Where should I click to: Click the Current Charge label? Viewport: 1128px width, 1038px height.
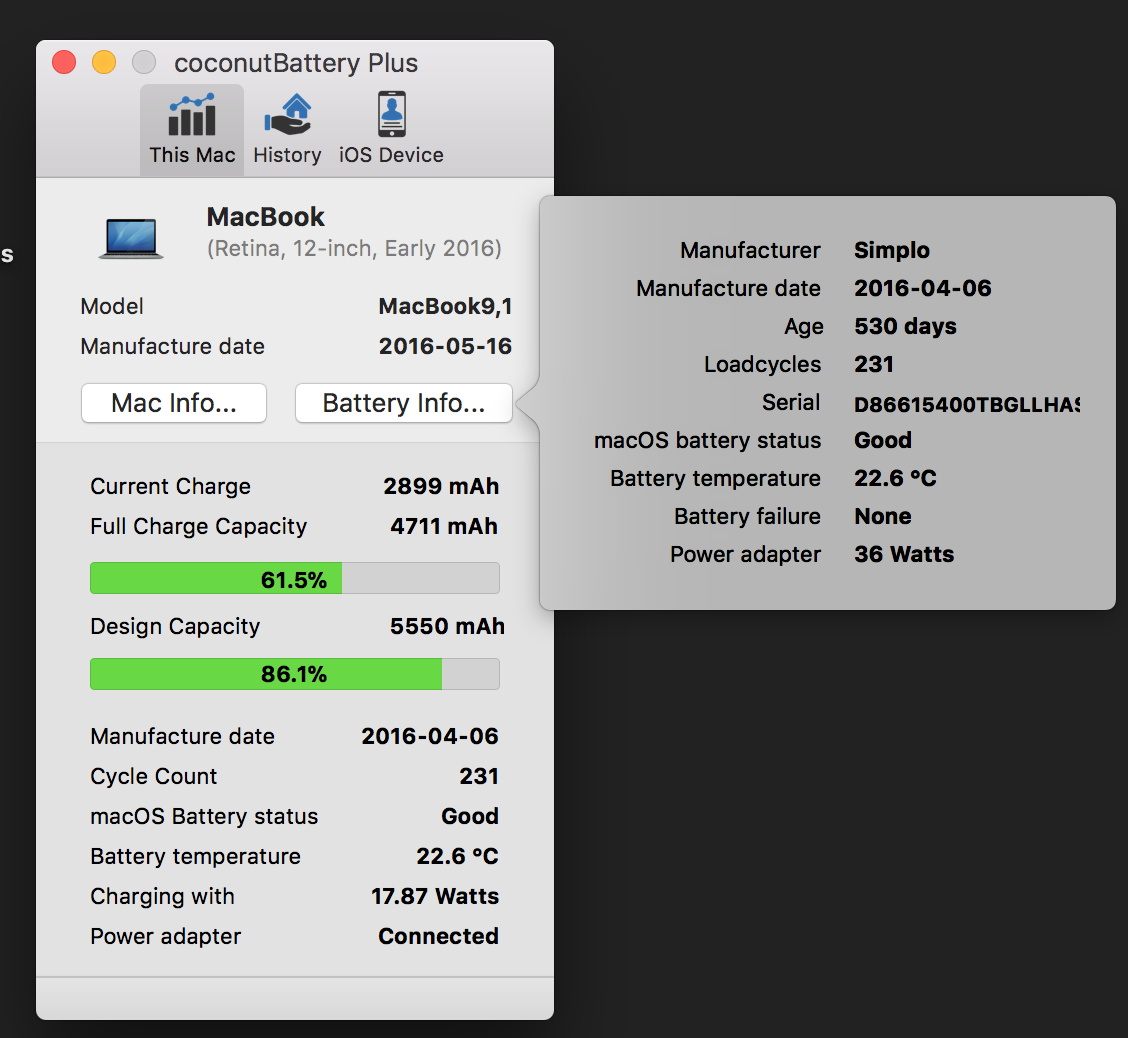tap(170, 487)
